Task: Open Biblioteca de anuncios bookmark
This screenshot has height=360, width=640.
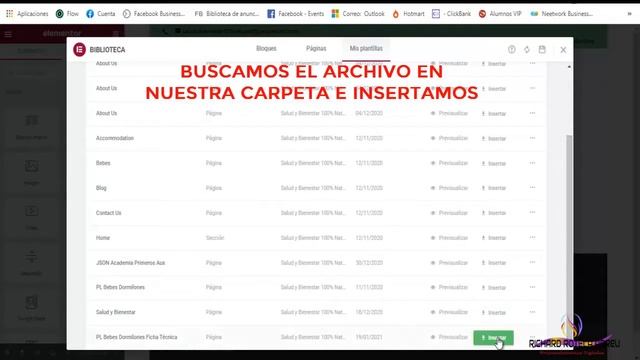Action: click(x=227, y=14)
